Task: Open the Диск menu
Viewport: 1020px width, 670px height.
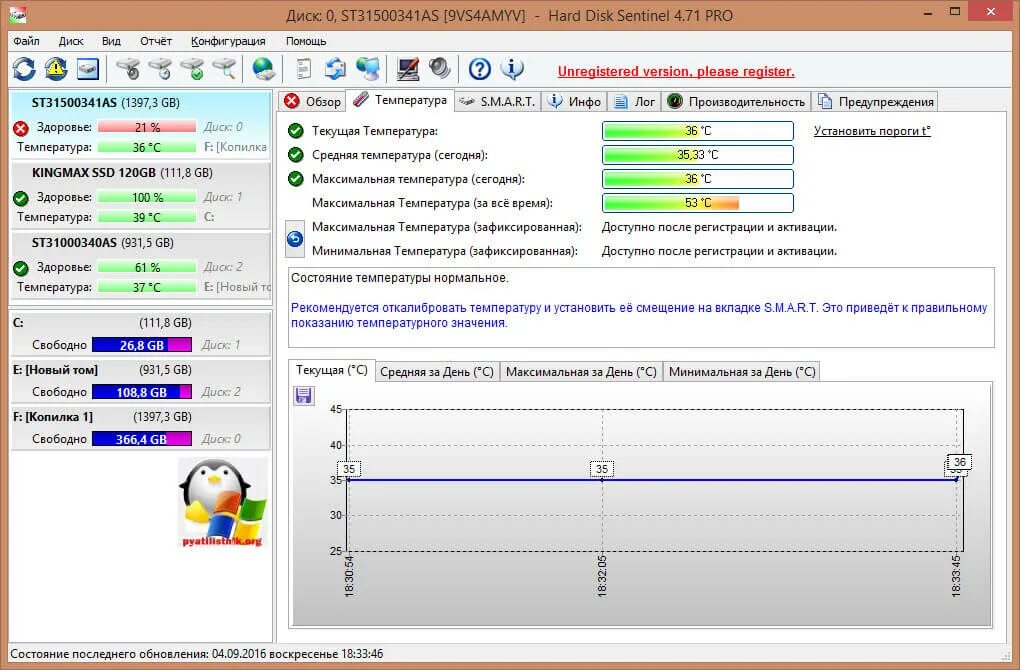Action: (x=71, y=41)
